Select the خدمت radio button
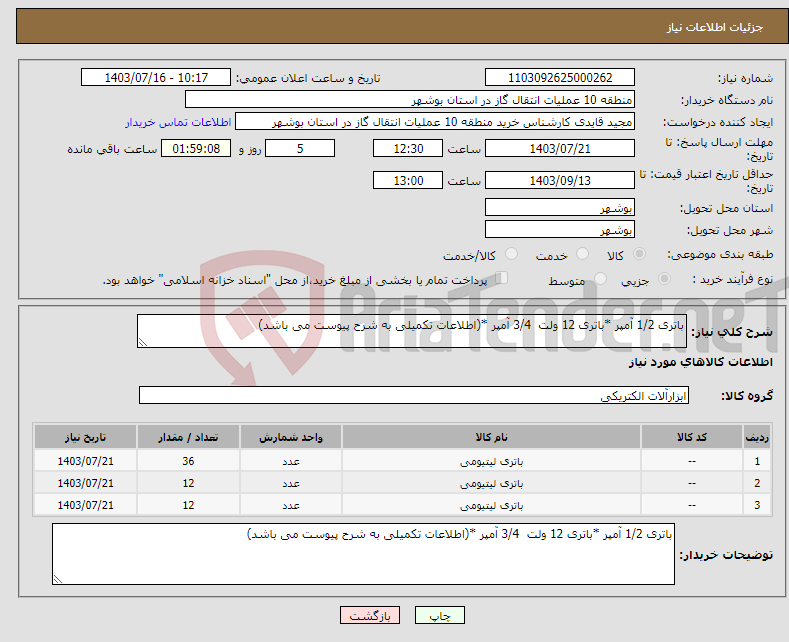The image size is (789, 642). [582, 254]
